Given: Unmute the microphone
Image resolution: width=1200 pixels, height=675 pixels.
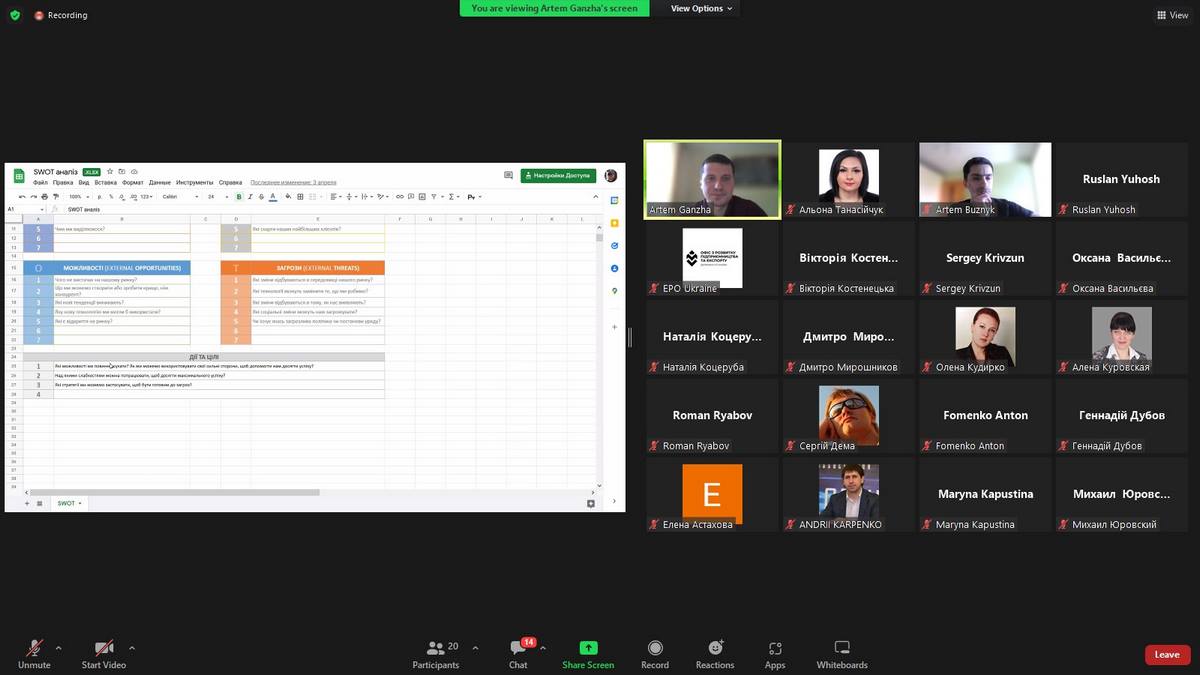Looking at the screenshot, I should (x=34, y=648).
